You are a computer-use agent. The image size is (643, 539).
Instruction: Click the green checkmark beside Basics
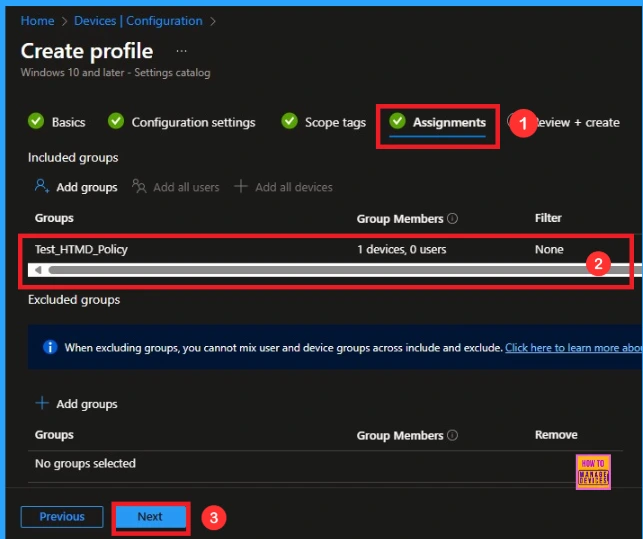(x=36, y=122)
